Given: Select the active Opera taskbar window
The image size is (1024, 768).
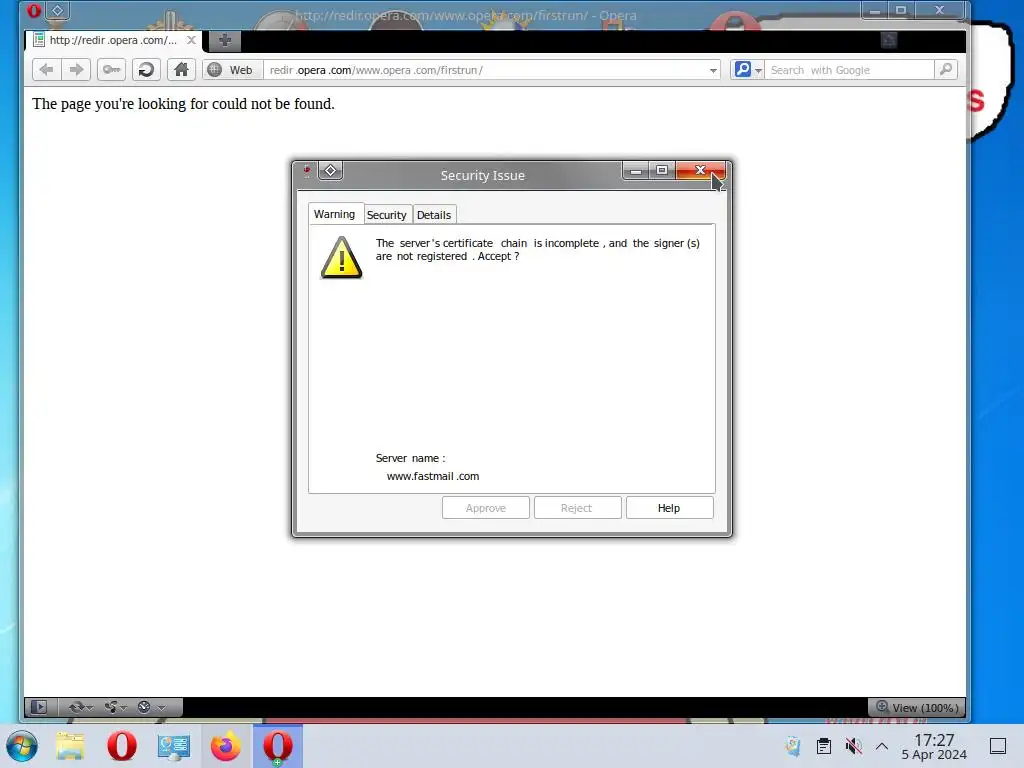Looking at the screenshot, I should pos(278,746).
